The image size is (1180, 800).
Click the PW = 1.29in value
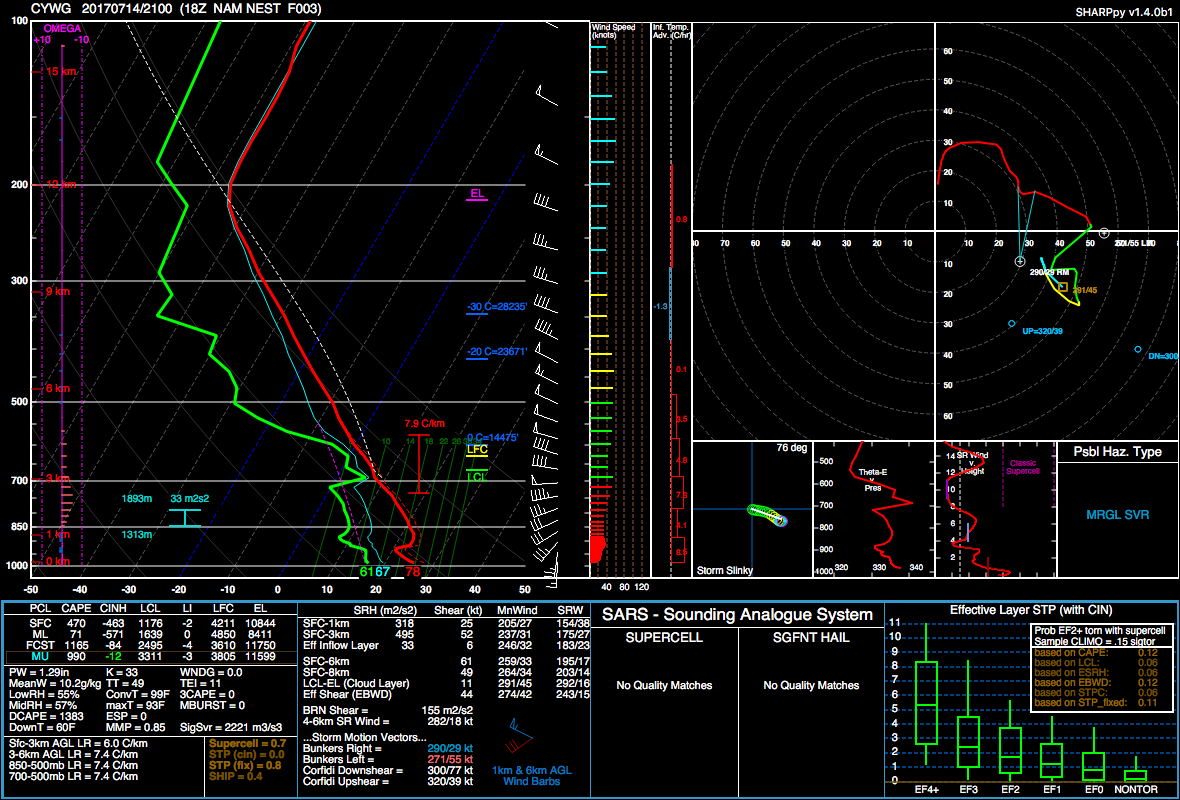(39, 672)
